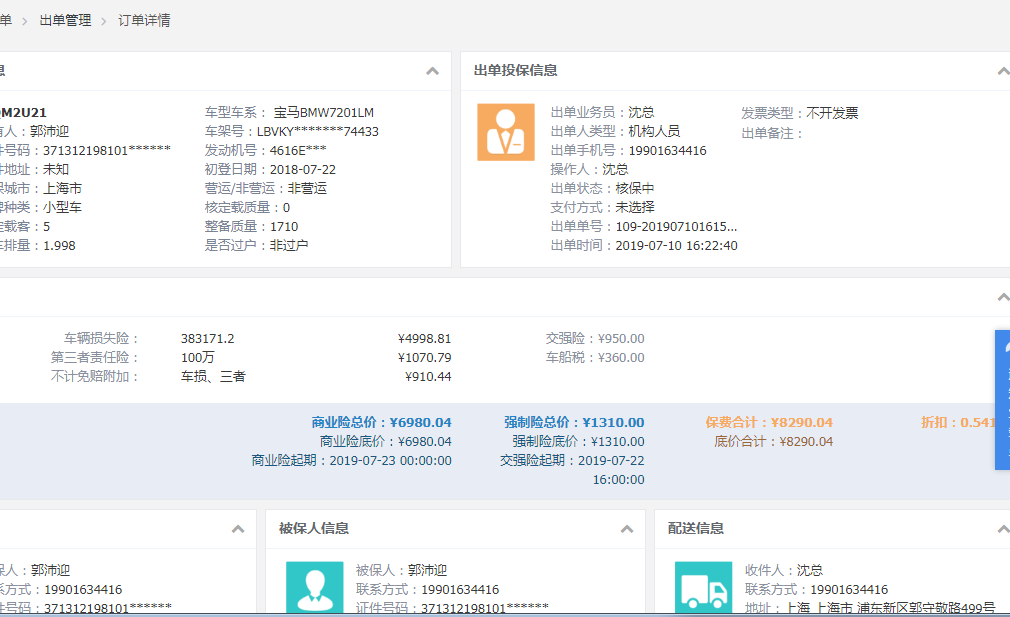Open the blue floating widget on right edge

[x=1002, y=400]
